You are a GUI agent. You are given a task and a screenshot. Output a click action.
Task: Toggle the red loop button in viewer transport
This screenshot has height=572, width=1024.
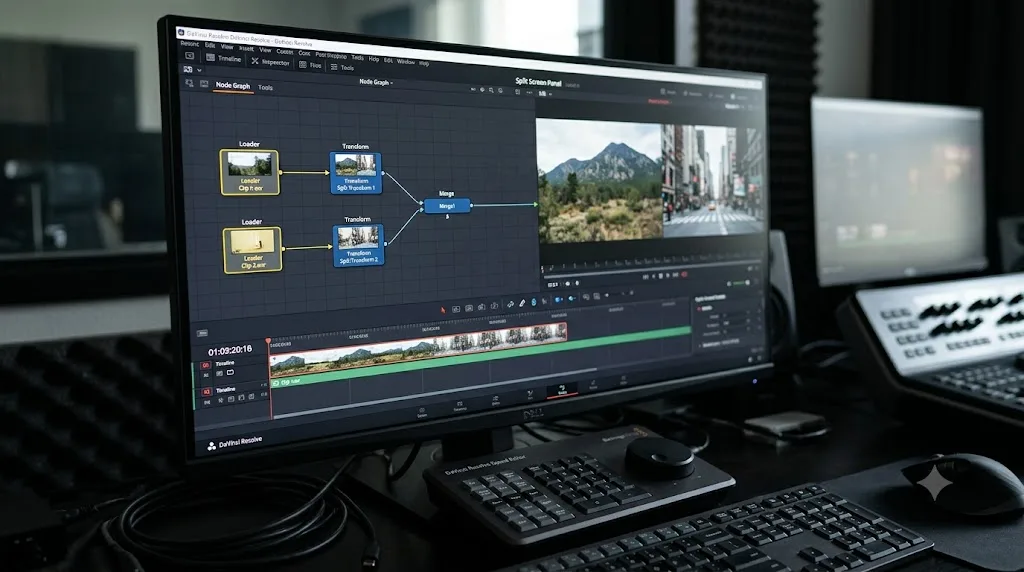click(x=684, y=274)
